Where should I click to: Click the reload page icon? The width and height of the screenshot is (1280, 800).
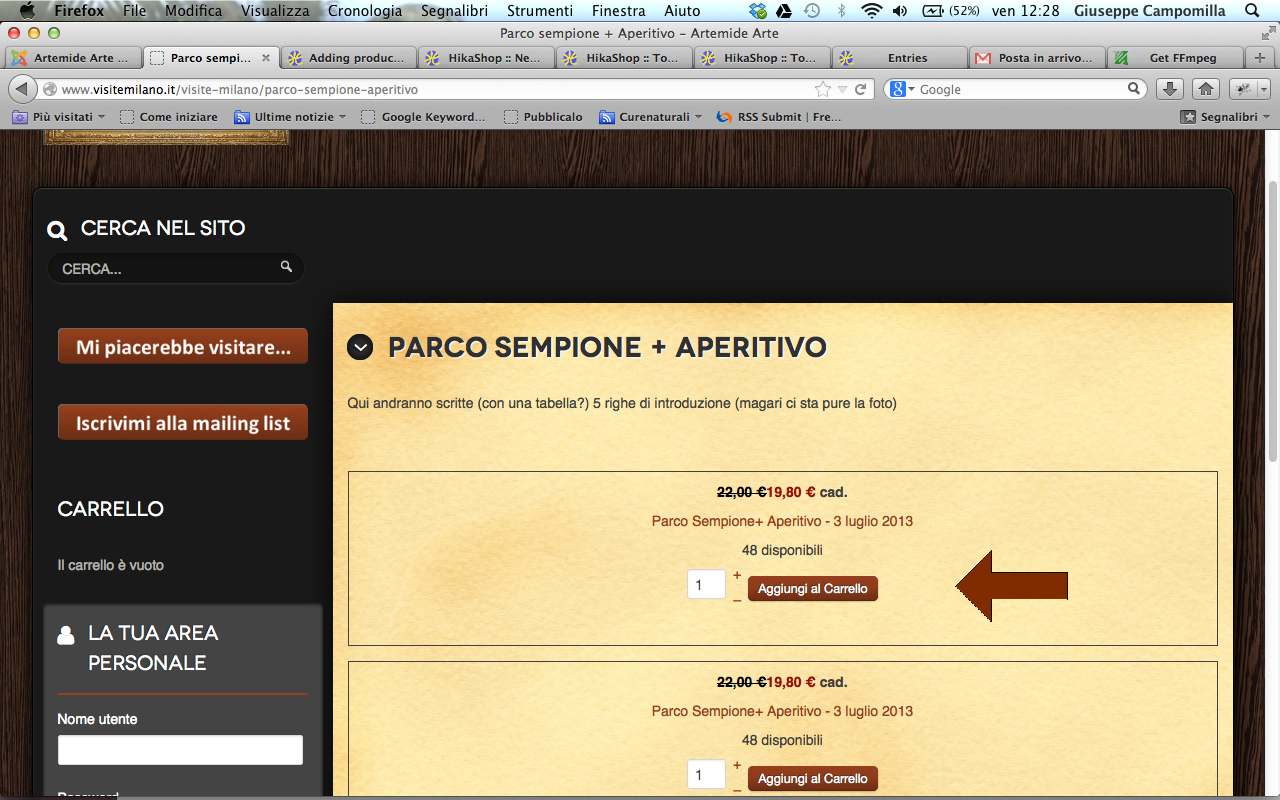[859, 89]
